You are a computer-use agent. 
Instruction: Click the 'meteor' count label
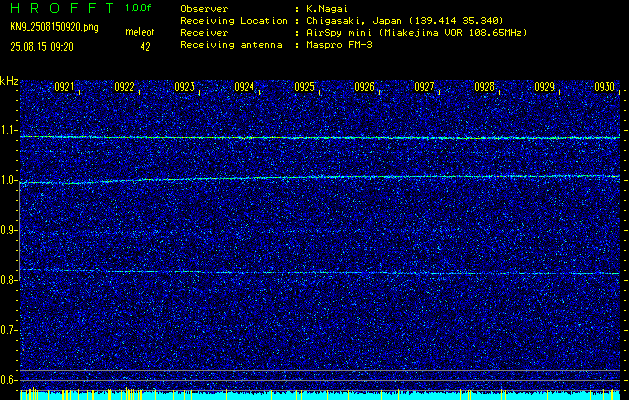pyautogui.click(x=140, y=32)
